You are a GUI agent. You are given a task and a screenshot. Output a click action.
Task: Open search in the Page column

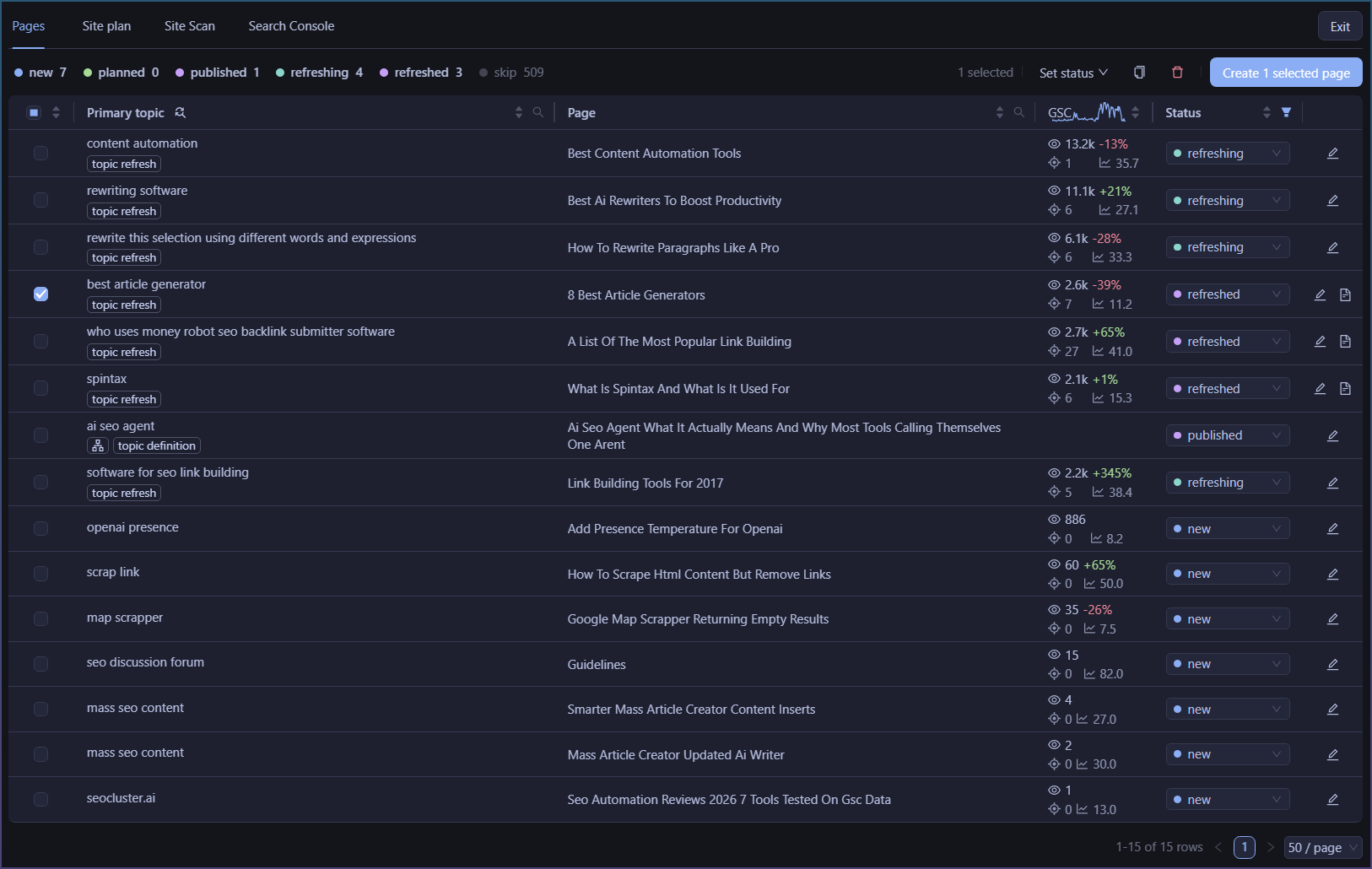pos(1019,112)
